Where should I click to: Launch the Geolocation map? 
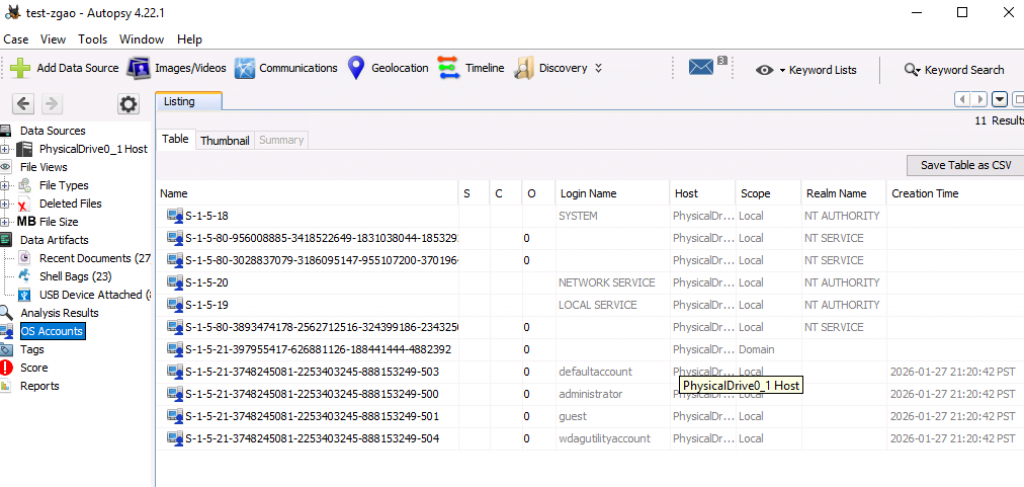click(x=357, y=69)
